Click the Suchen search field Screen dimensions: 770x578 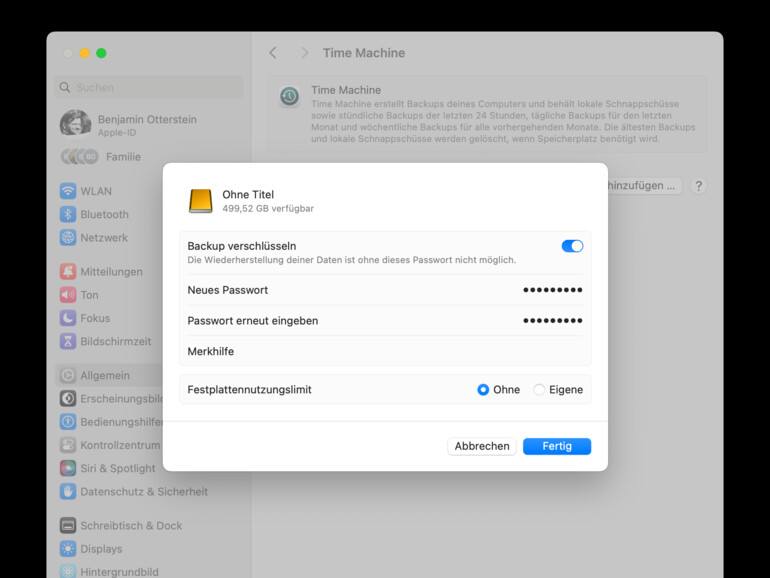[149, 87]
